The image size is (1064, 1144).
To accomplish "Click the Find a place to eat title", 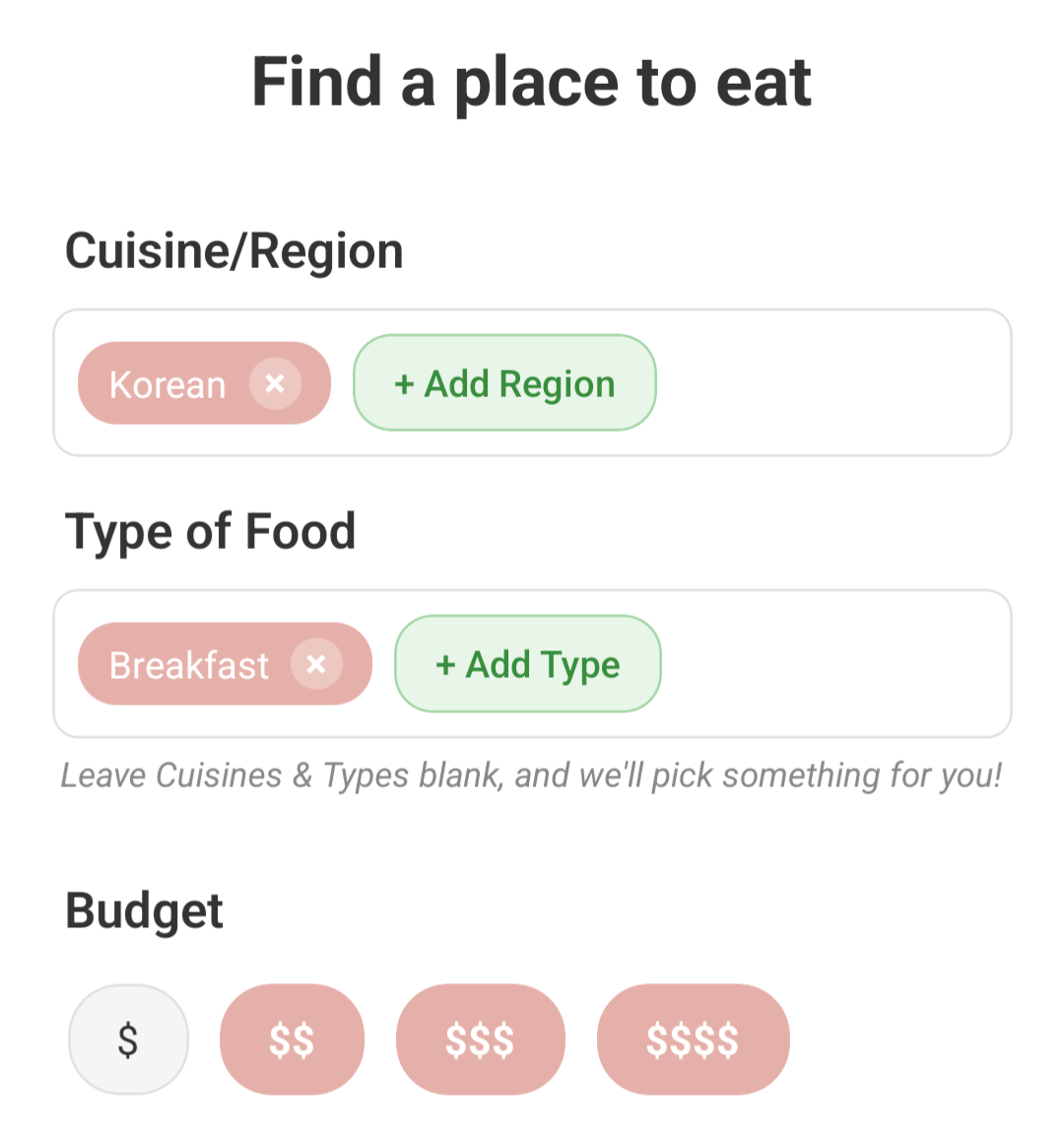I will tap(532, 82).
